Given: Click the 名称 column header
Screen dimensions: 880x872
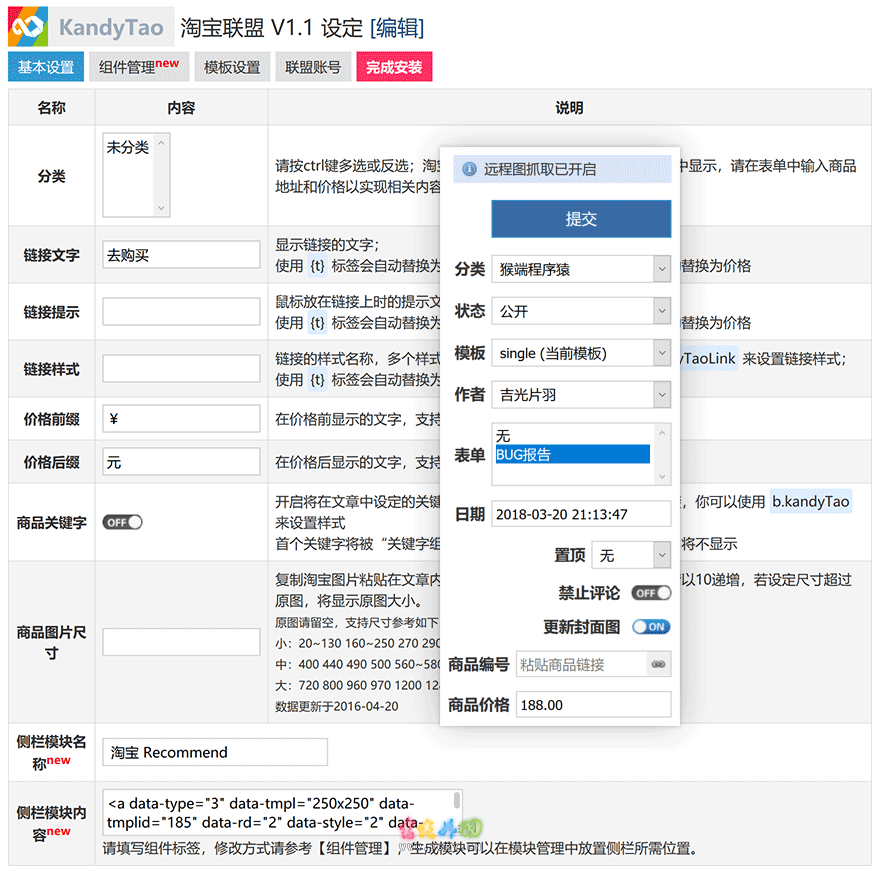Looking at the screenshot, I should point(52,107).
